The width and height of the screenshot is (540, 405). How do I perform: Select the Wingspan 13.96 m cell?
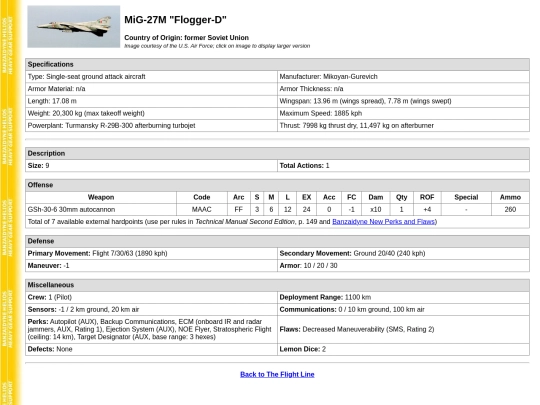(403, 101)
